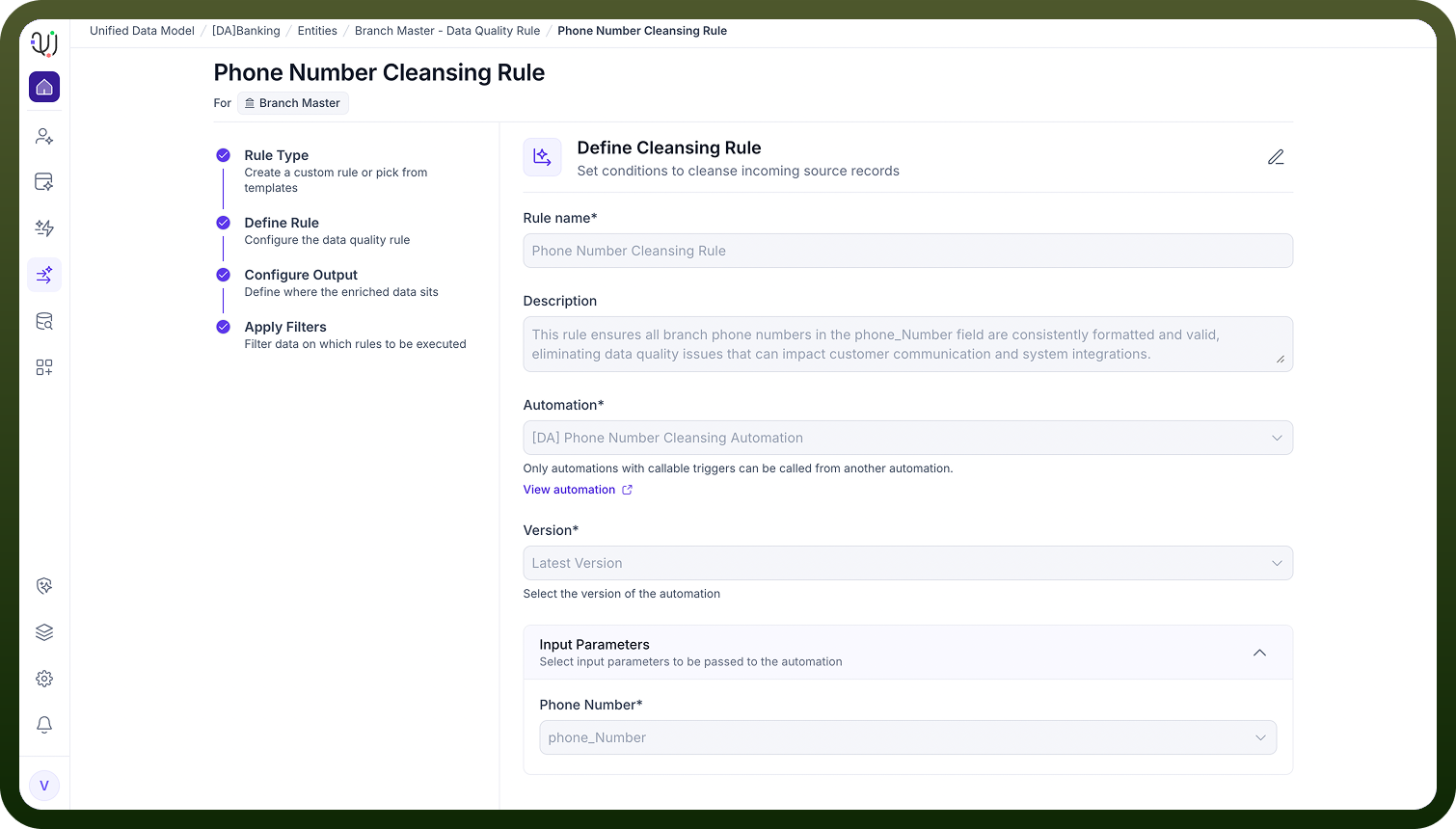Open Unified Data Model breadcrumb
The height and width of the screenshot is (829, 1456).
(x=142, y=31)
